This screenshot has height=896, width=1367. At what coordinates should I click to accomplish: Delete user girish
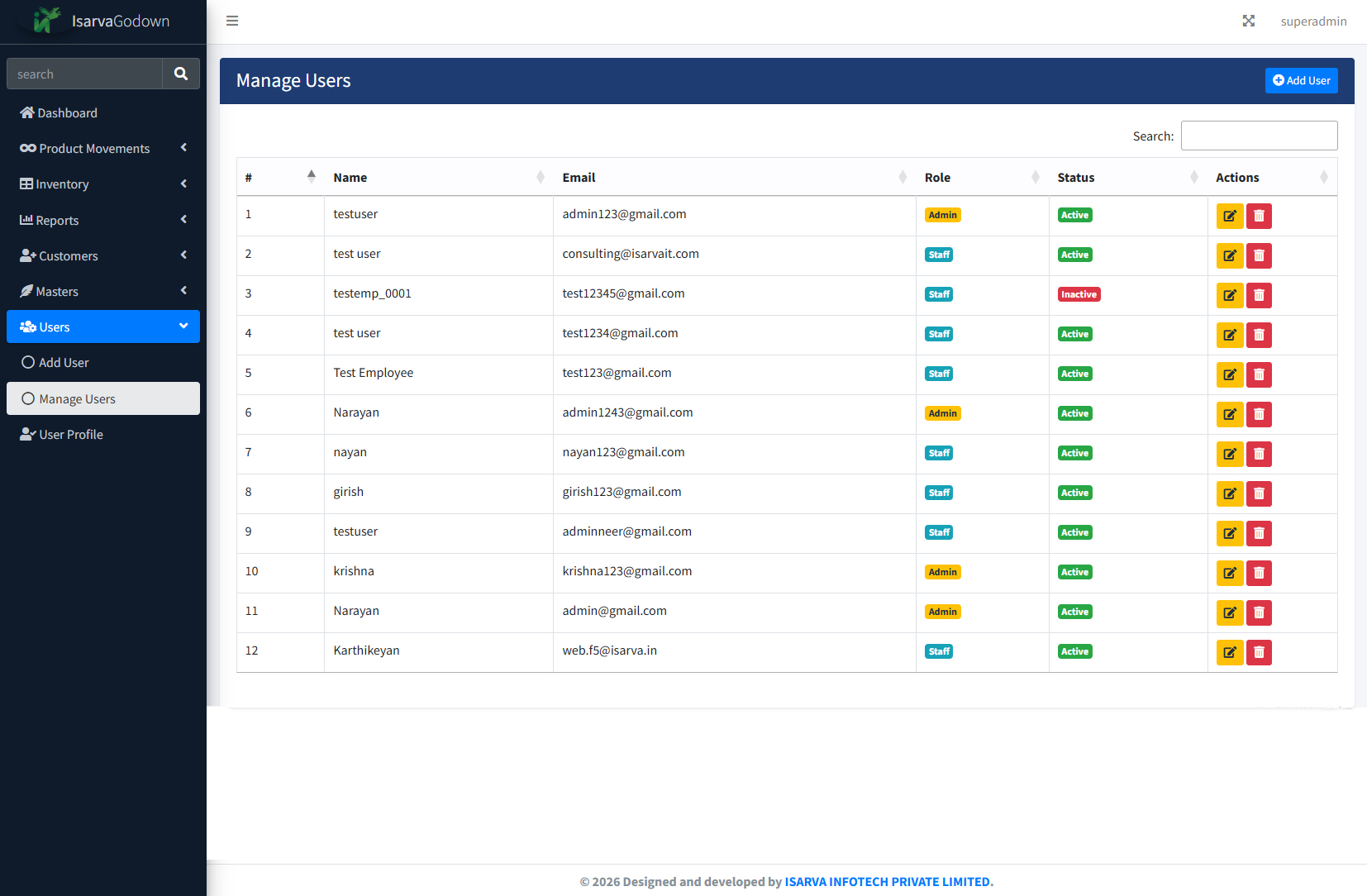pos(1259,493)
